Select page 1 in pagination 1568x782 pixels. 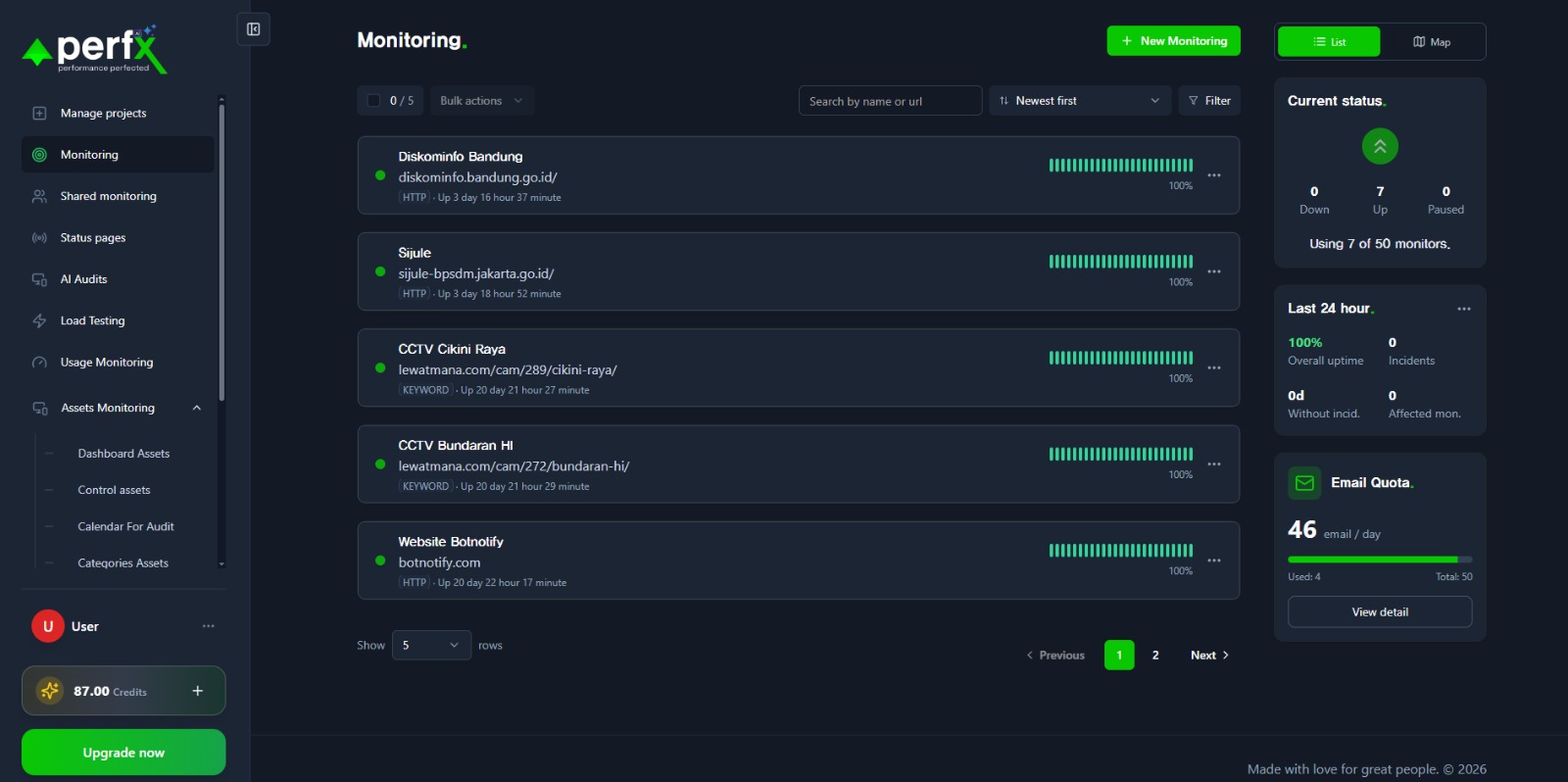(x=1119, y=655)
